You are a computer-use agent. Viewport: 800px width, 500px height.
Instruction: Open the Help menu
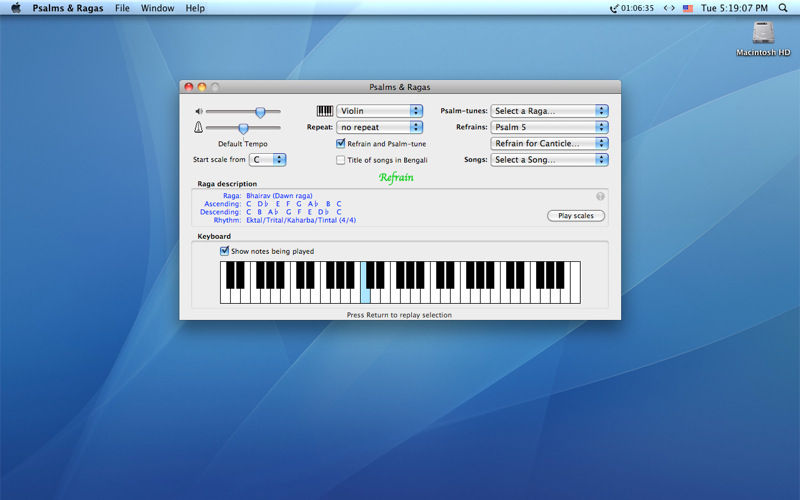pos(195,8)
